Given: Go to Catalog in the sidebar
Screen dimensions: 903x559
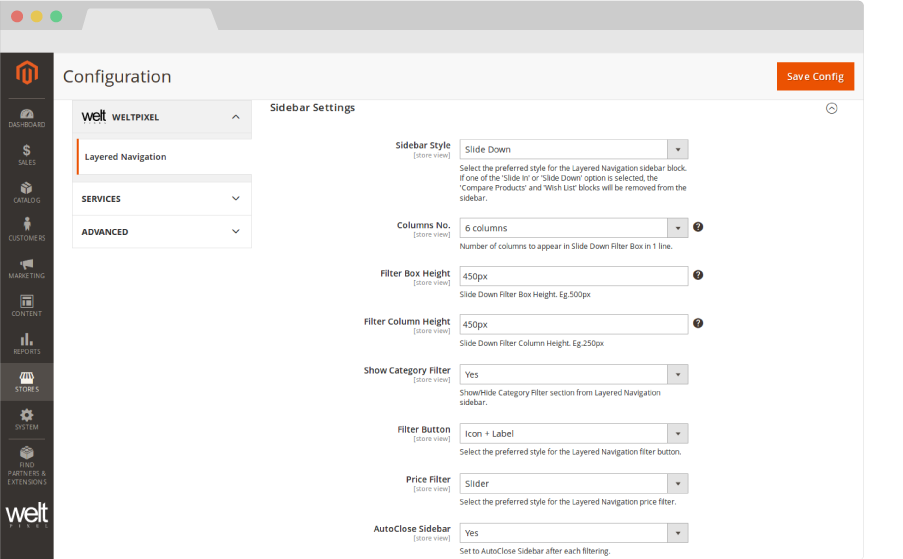Looking at the screenshot, I should click(x=27, y=192).
